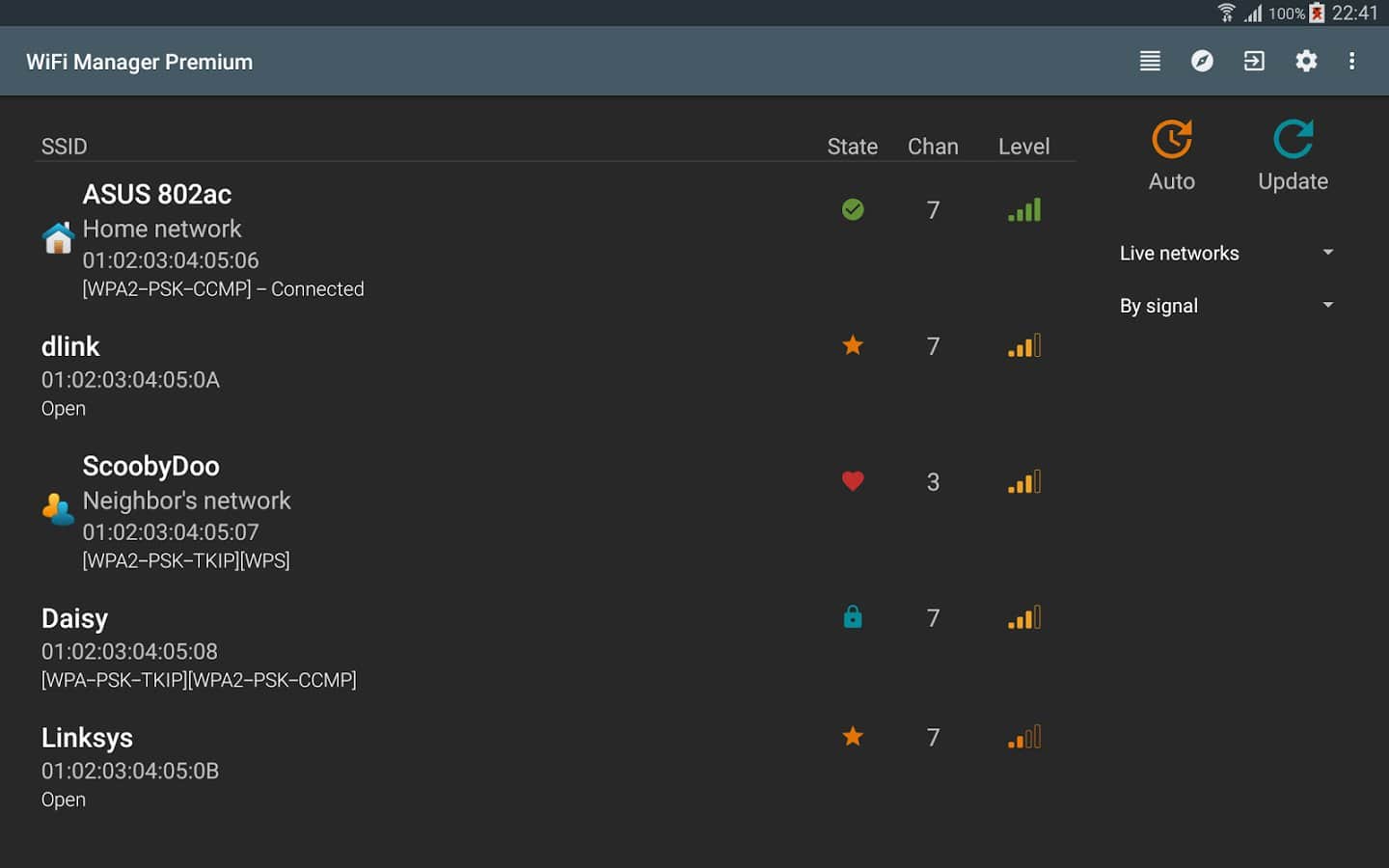The width and height of the screenshot is (1389, 868).
Task: Click the Linksys signal level bars
Action: point(1024,738)
